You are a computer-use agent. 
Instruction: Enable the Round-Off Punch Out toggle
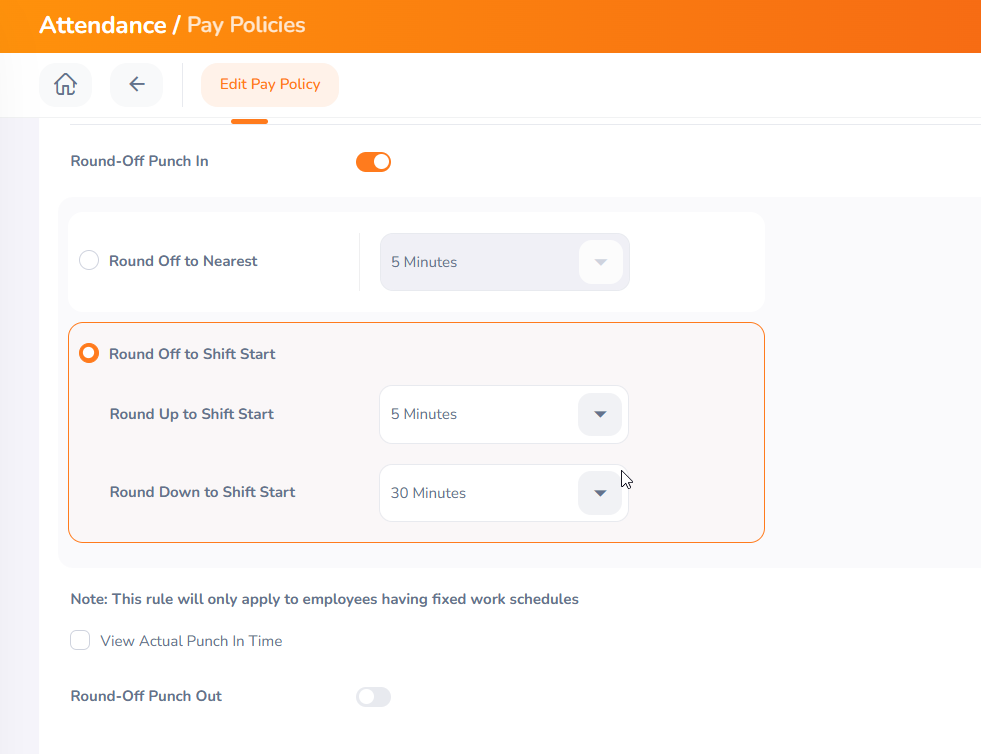[373, 697]
